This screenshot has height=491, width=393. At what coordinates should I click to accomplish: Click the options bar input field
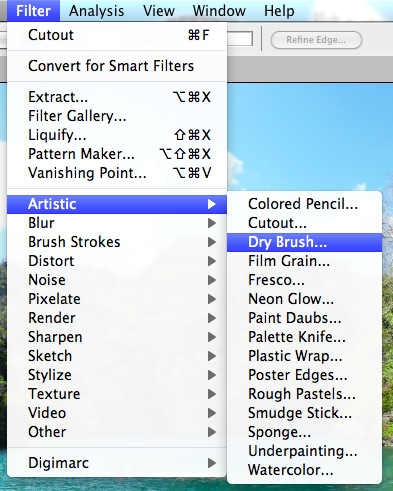[x=240, y=39]
